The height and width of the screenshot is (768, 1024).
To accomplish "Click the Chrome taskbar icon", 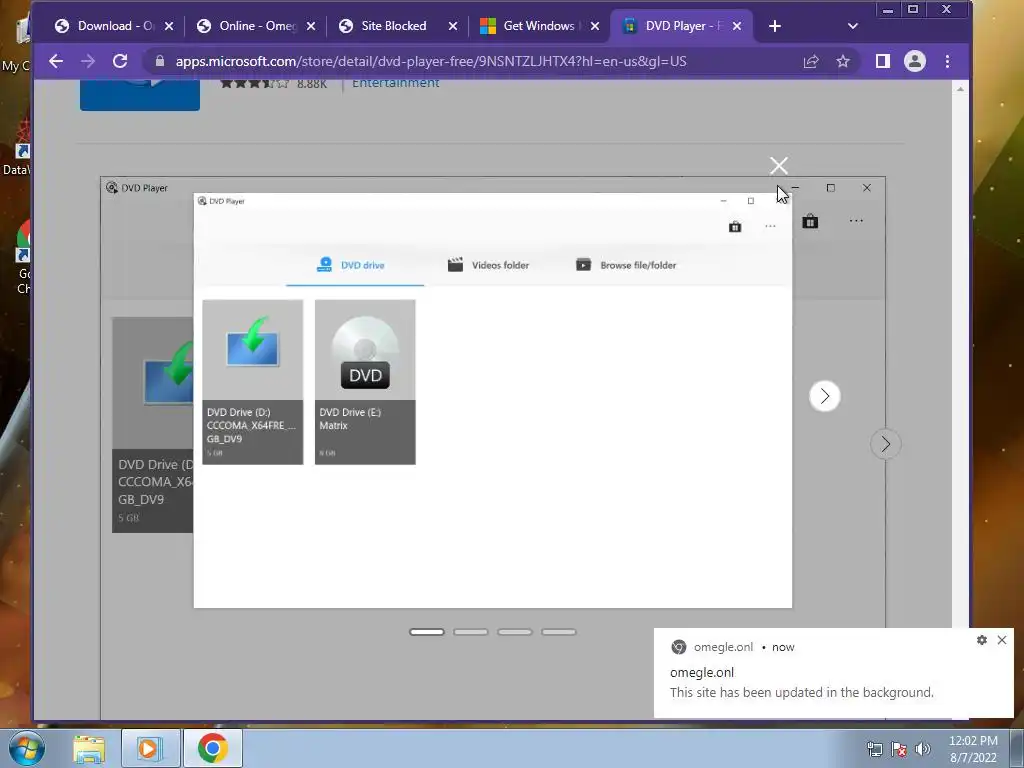I will point(213,749).
